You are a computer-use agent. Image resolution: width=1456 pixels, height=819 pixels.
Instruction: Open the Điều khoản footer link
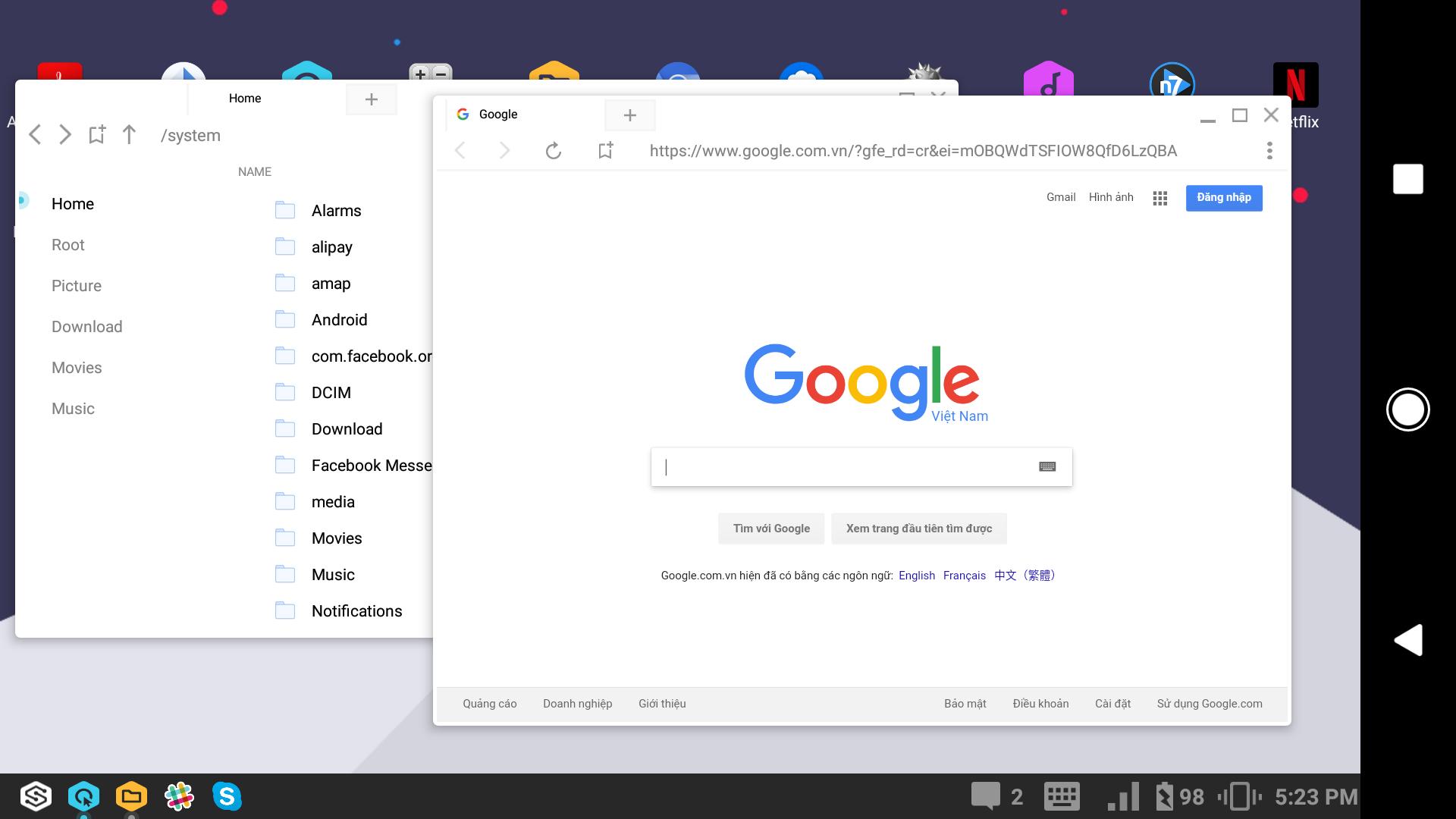pyautogui.click(x=1040, y=704)
